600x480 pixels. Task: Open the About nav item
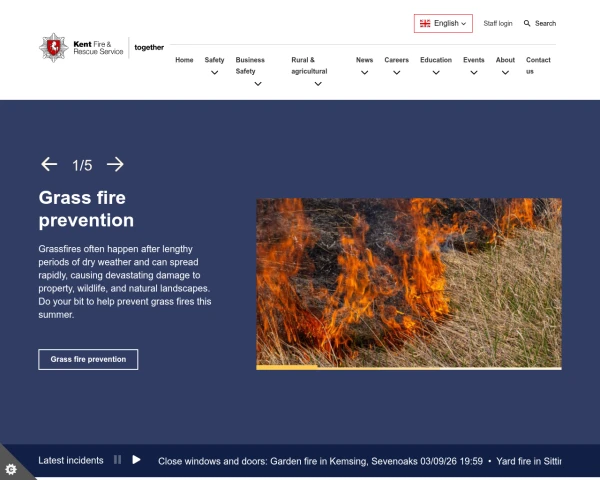[x=505, y=60]
